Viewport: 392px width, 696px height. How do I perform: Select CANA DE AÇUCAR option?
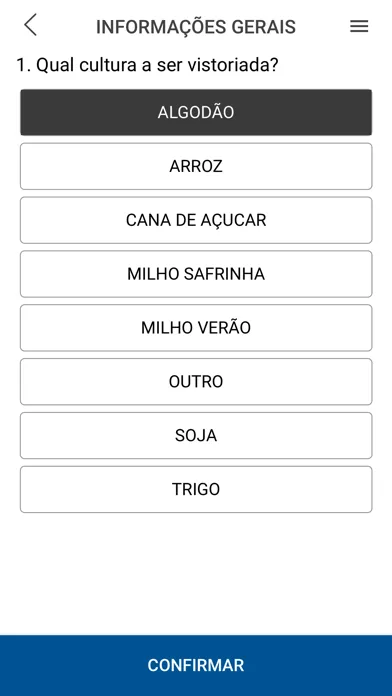click(x=196, y=220)
